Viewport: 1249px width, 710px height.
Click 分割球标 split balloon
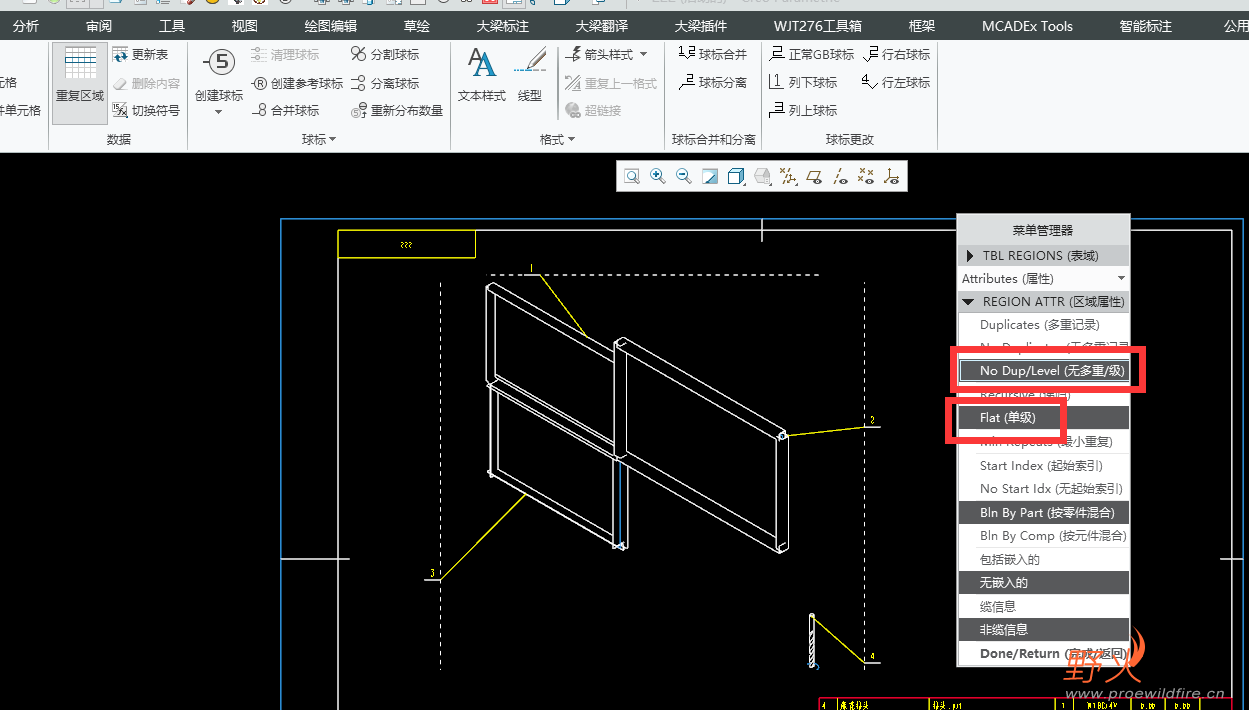[x=385, y=54]
